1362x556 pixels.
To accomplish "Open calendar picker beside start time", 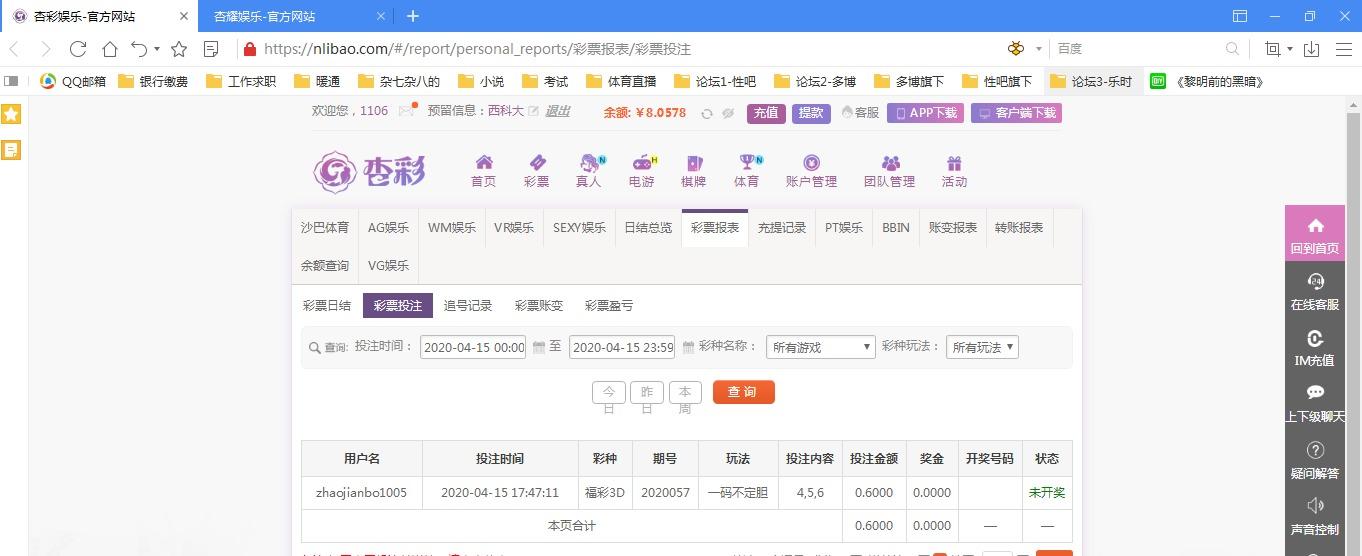I will (x=539, y=347).
